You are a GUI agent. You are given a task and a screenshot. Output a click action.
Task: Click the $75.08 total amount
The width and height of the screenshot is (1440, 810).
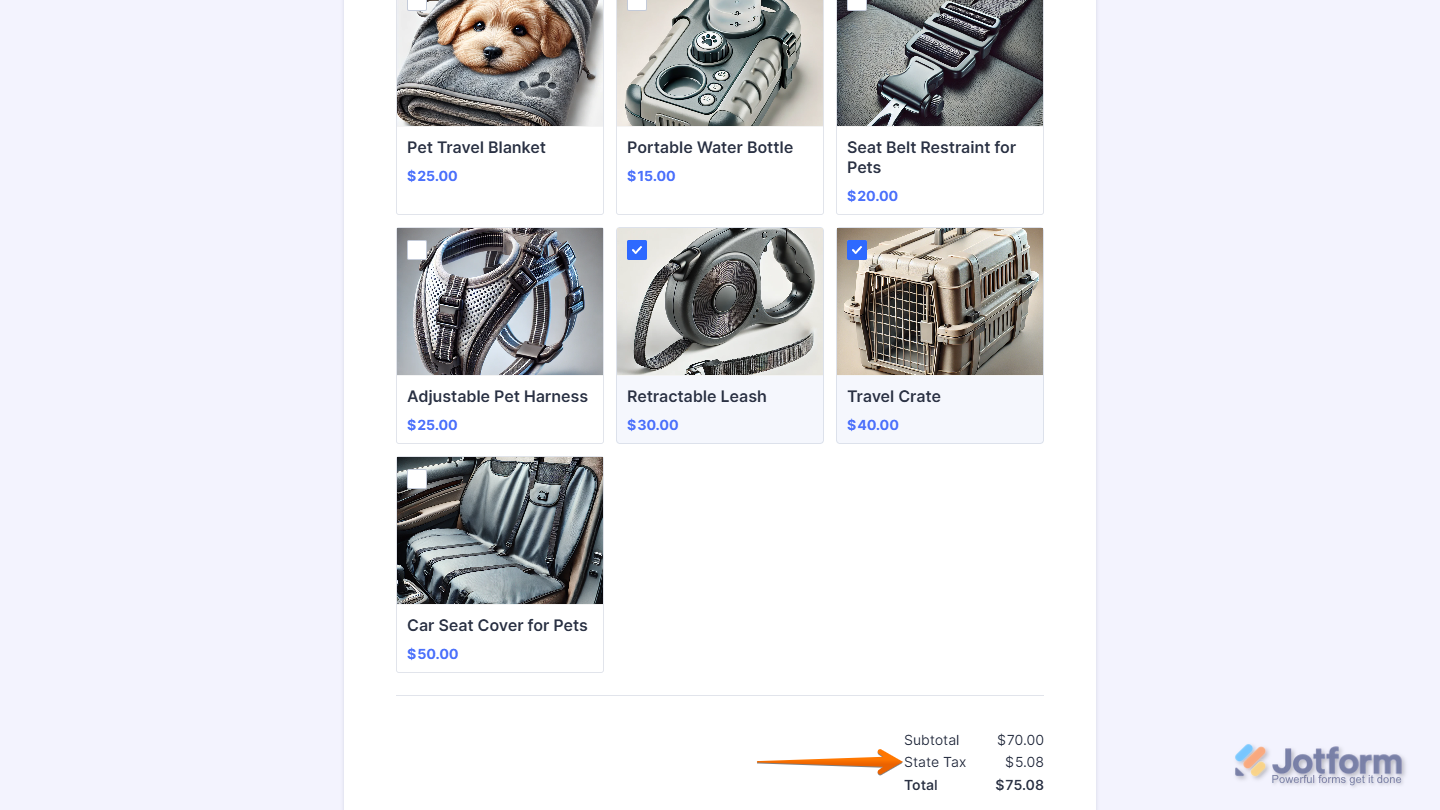tap(1019, 785)
